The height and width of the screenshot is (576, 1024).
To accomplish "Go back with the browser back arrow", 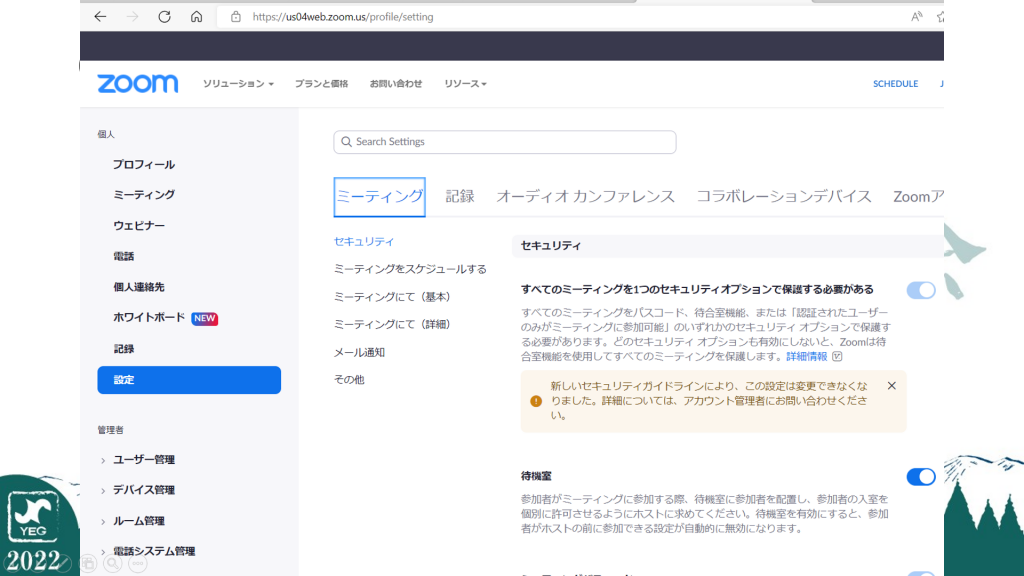I will [x=100, y=17].
